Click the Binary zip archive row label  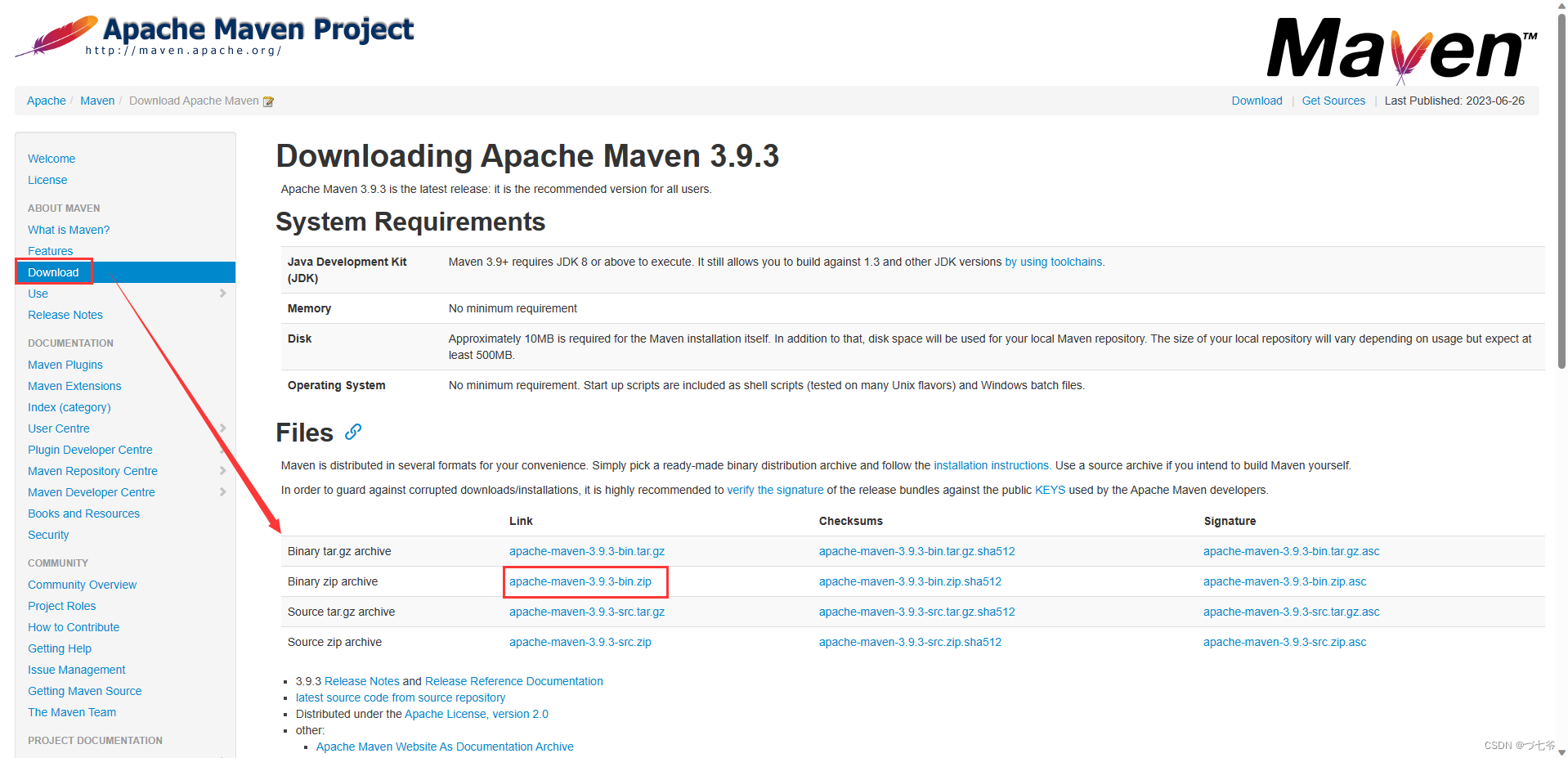(333, 581)
